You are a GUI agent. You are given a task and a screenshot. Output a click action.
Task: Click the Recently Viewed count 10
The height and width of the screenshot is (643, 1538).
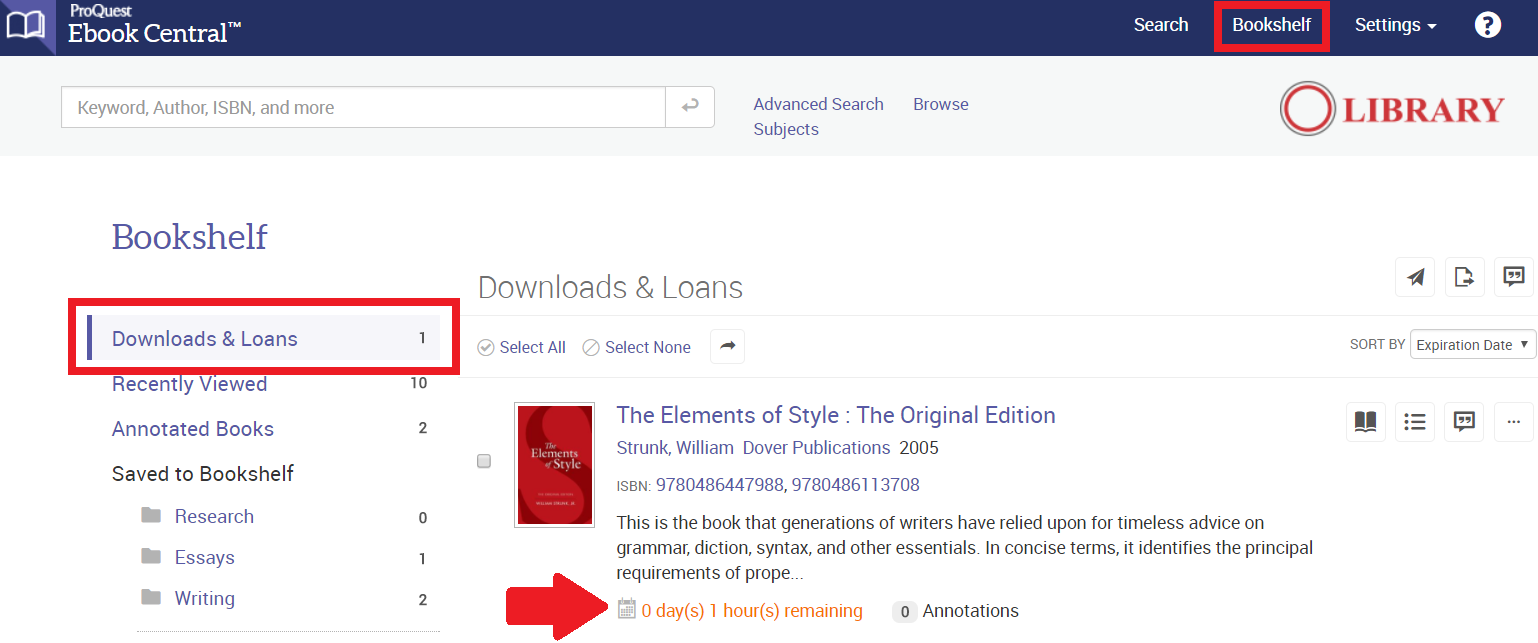[x=418, y=383]
